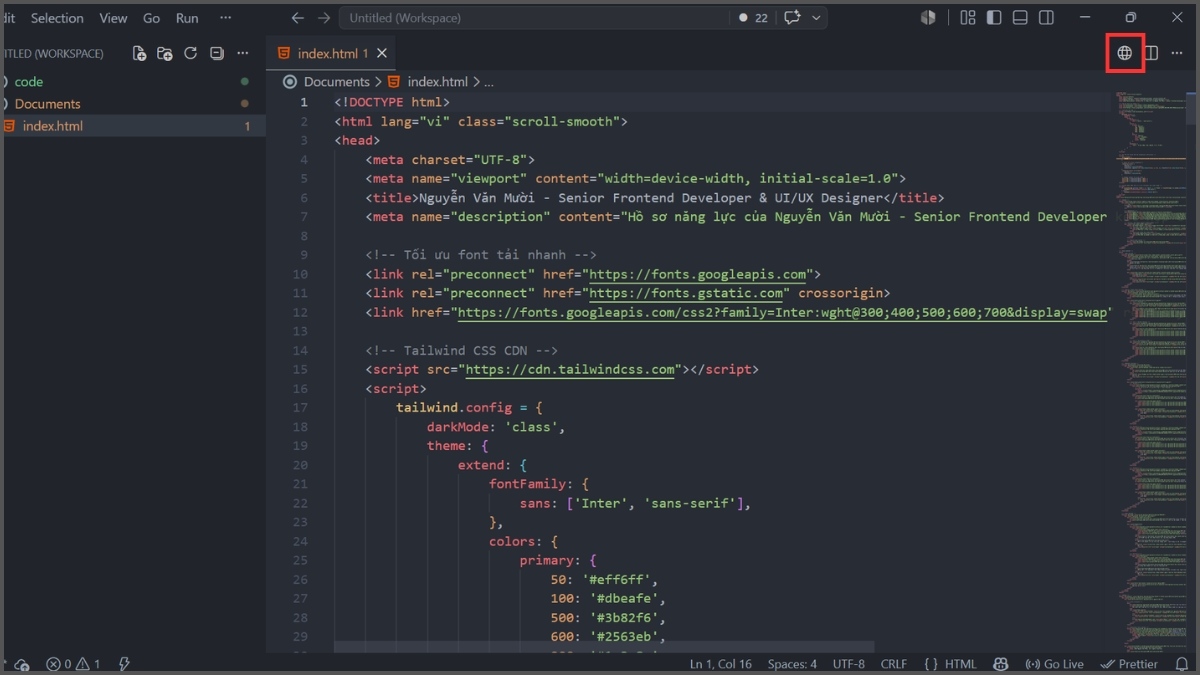Click Prettier formatter status
Image resolution: width=1200 pixels, height=675 pixels.
pos(1129,664)
